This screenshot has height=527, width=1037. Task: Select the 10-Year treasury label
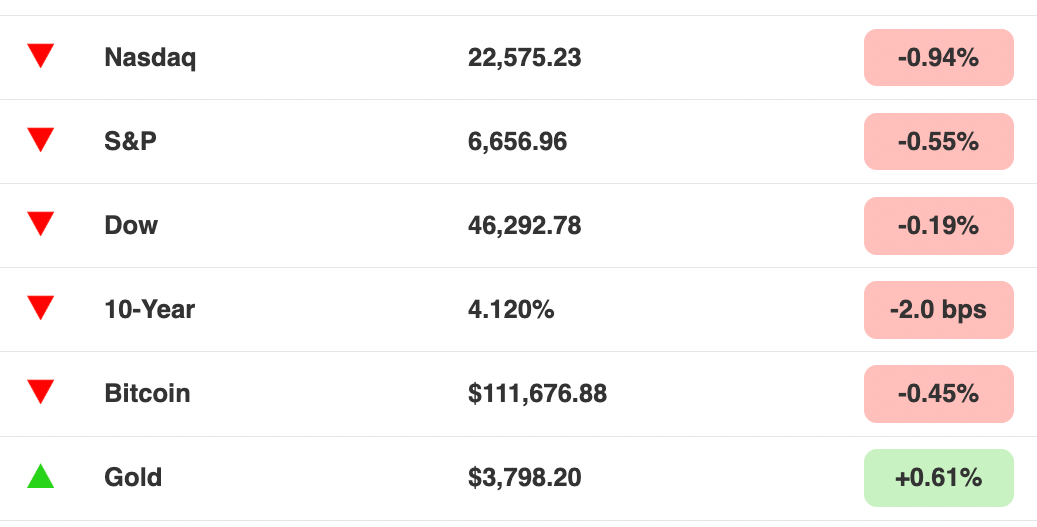pyautogui.click(x=149, y=309)
